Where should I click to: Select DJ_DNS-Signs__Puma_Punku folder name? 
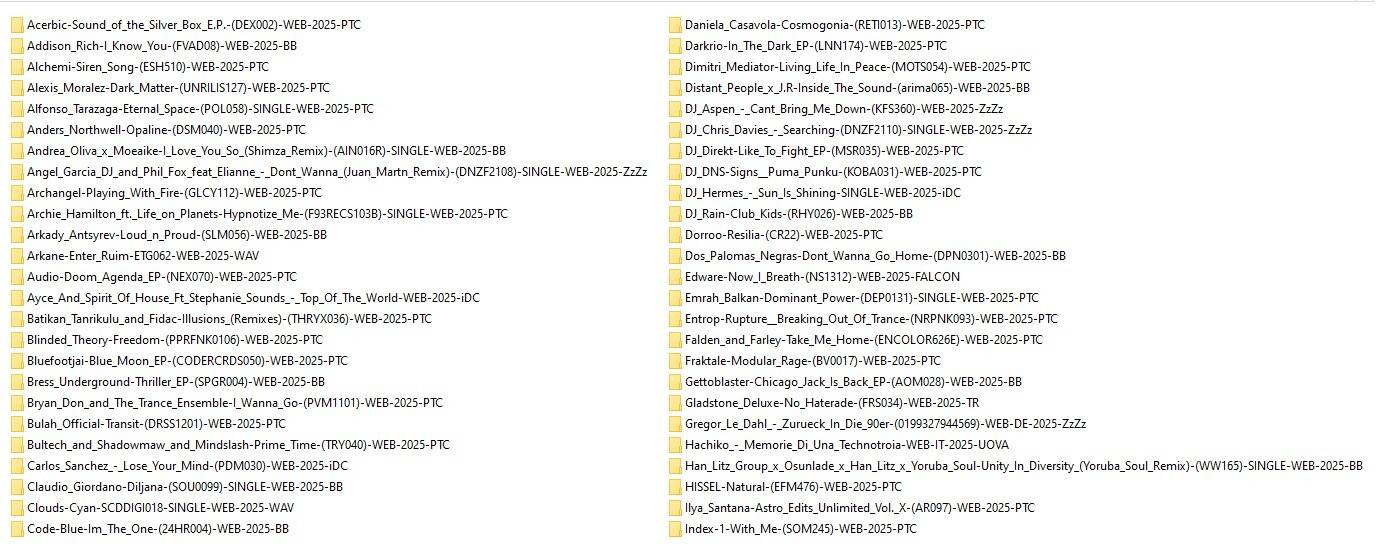833,172
